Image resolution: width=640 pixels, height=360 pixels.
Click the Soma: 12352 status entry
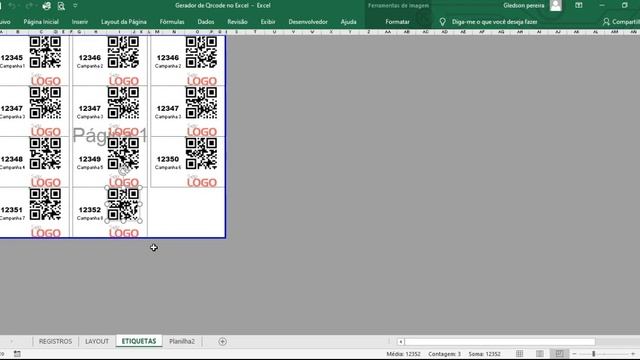click(484, 354)
